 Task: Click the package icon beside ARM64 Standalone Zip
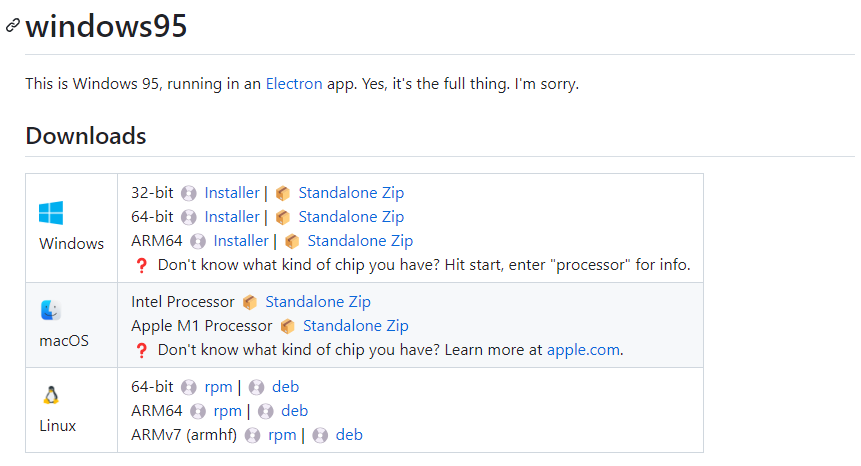(292, 242)
